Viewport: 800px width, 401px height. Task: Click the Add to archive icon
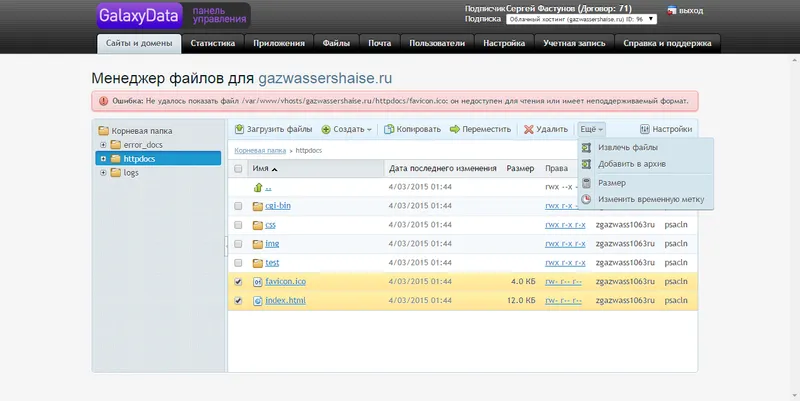click(x=586, y=164)
